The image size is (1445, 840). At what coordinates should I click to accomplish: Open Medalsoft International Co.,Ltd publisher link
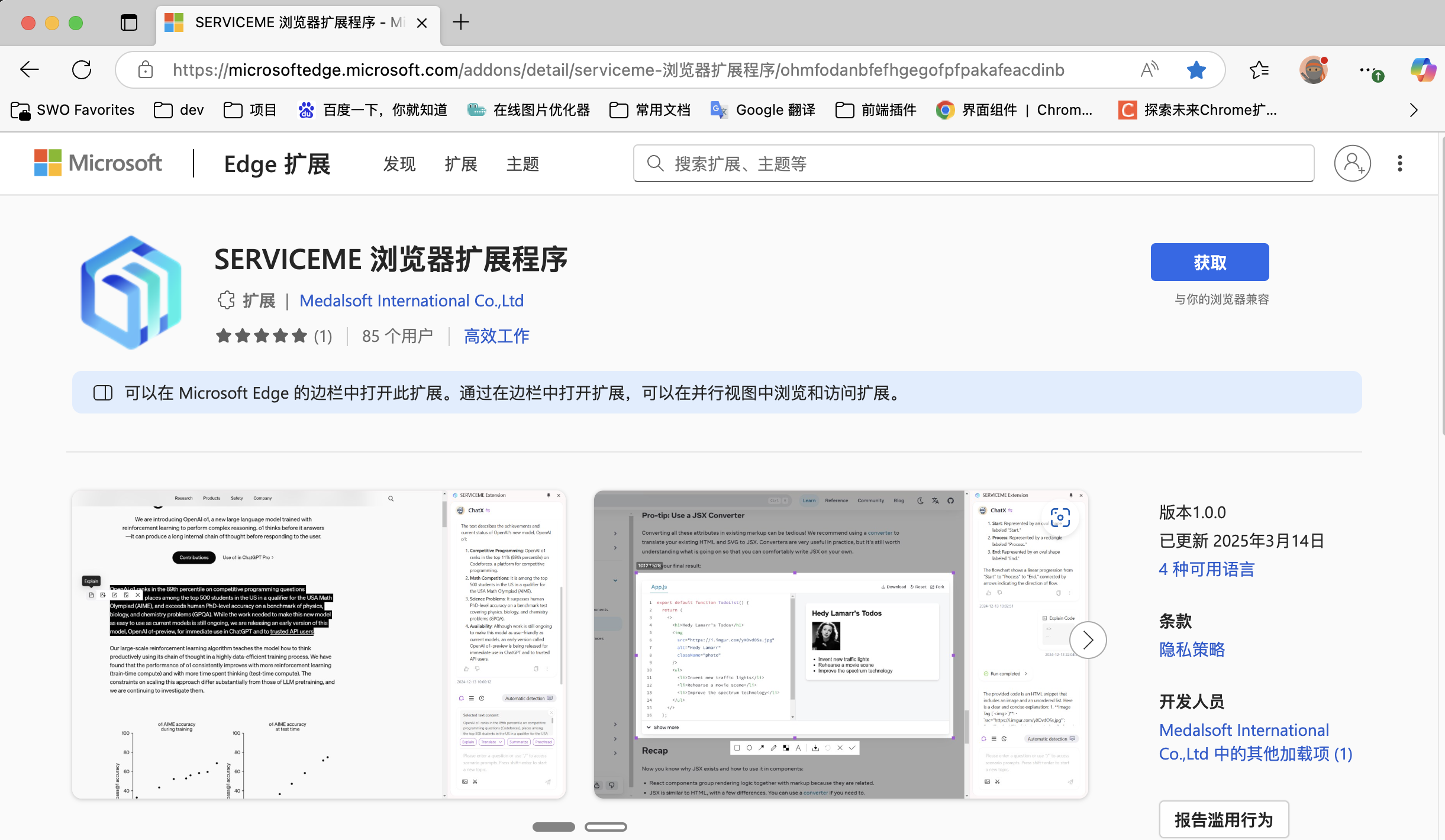411,301
